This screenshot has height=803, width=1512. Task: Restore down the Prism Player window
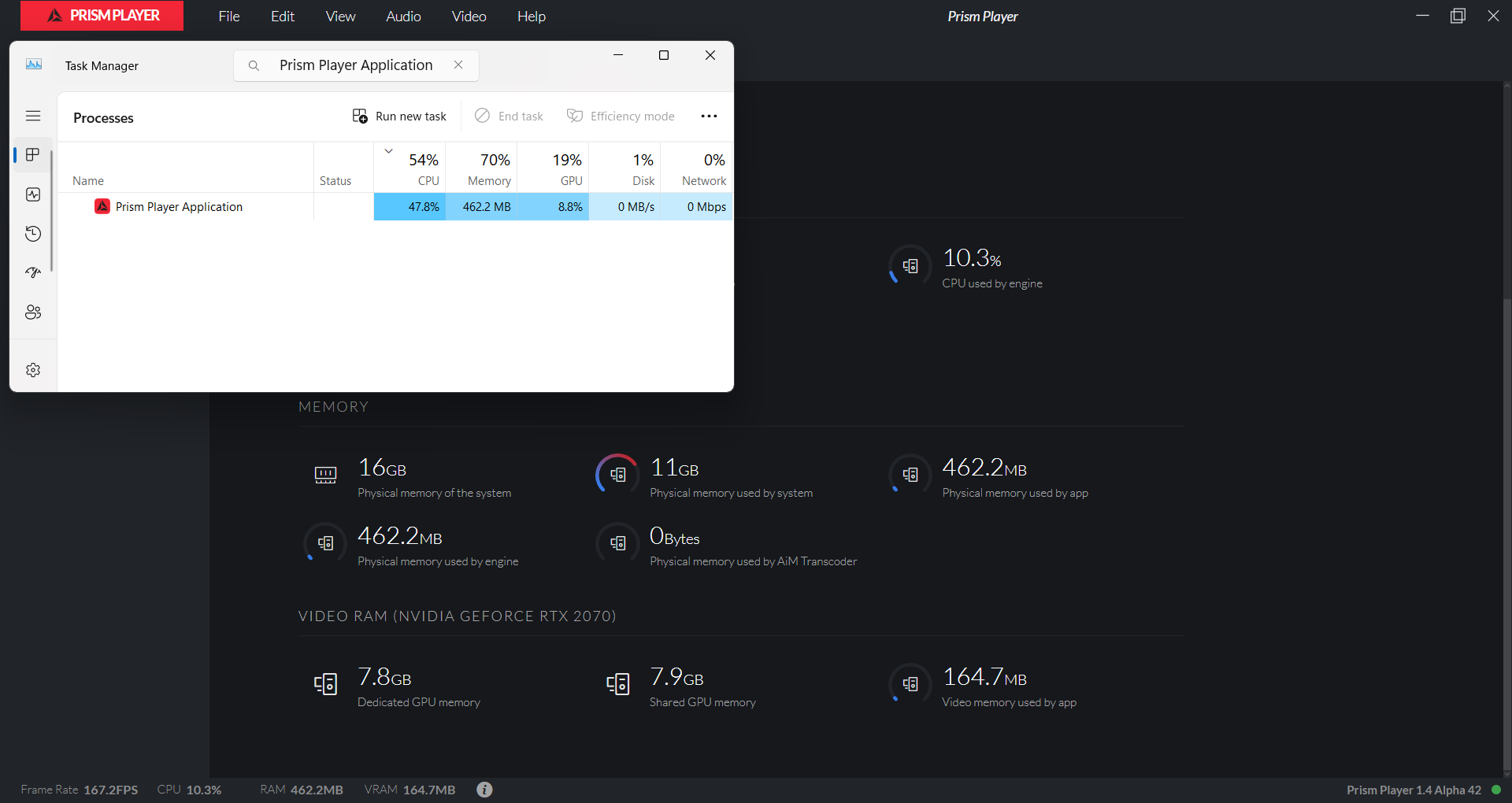point(1458,16)
